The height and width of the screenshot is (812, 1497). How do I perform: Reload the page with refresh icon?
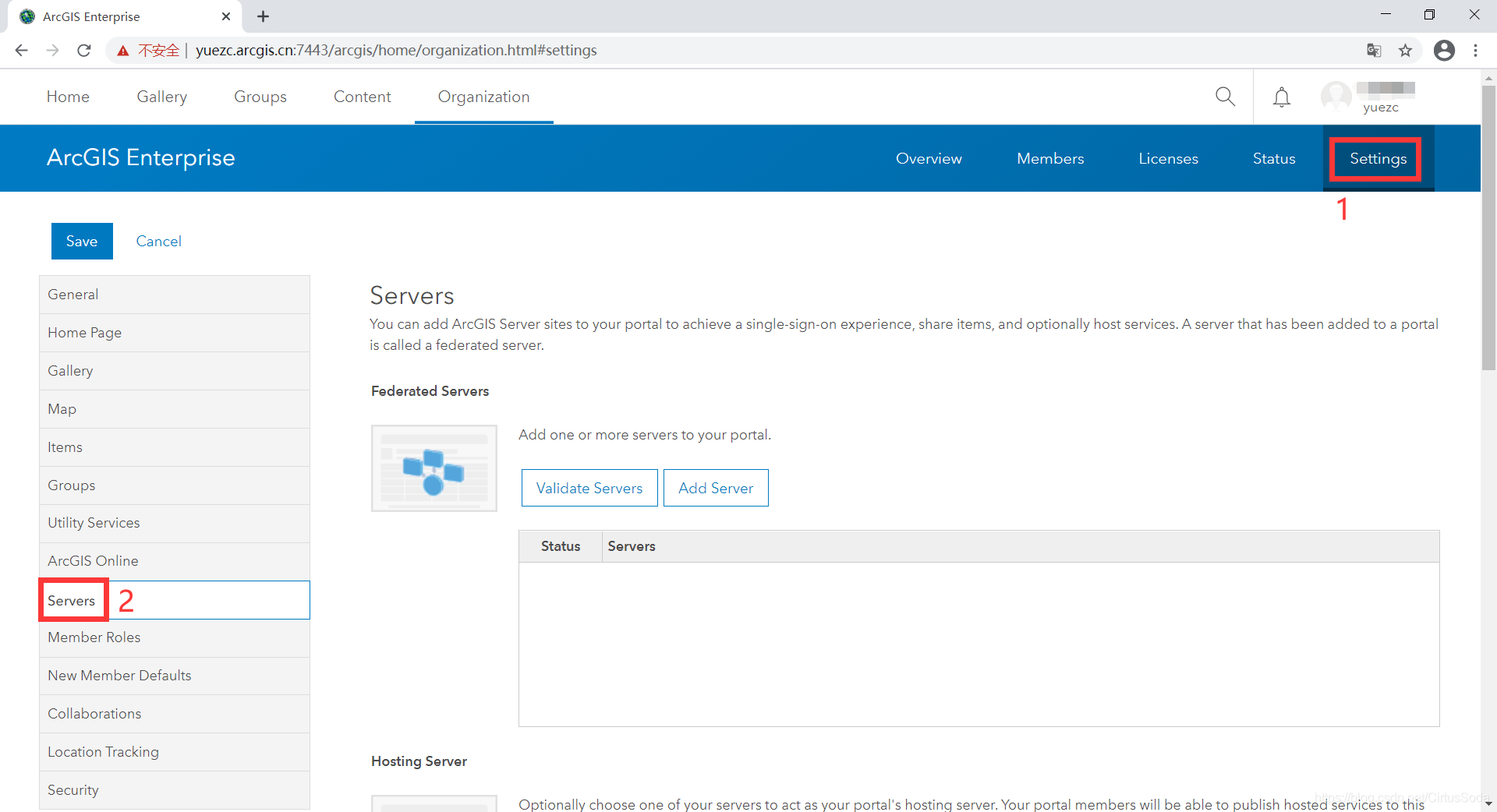point(84,51)
